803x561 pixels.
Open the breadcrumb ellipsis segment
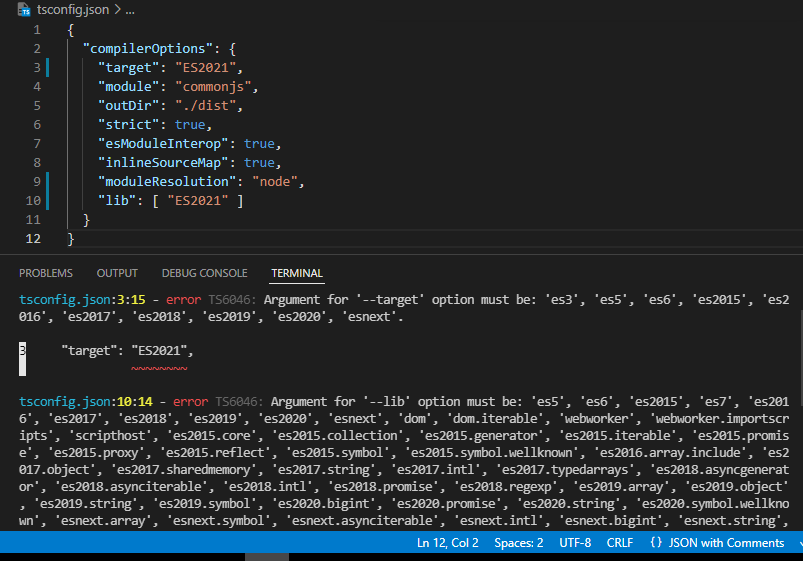[x=130, y=10]
